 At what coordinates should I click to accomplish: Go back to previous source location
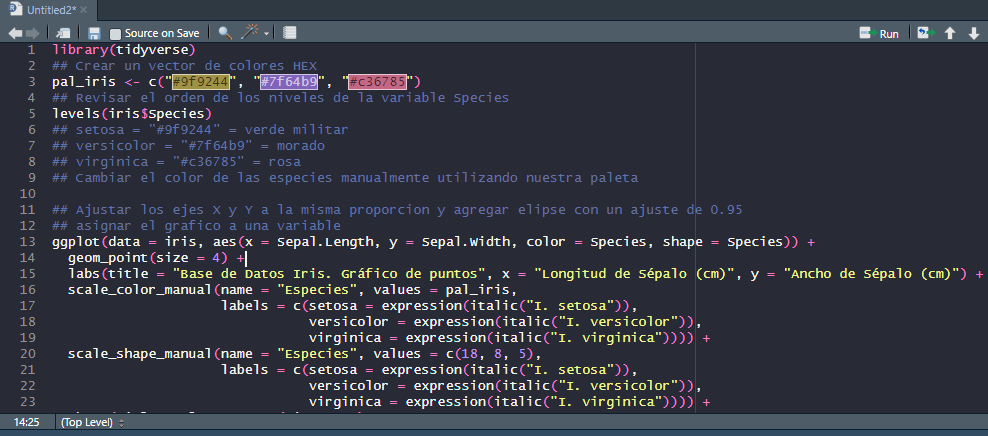tap(15, 33)
